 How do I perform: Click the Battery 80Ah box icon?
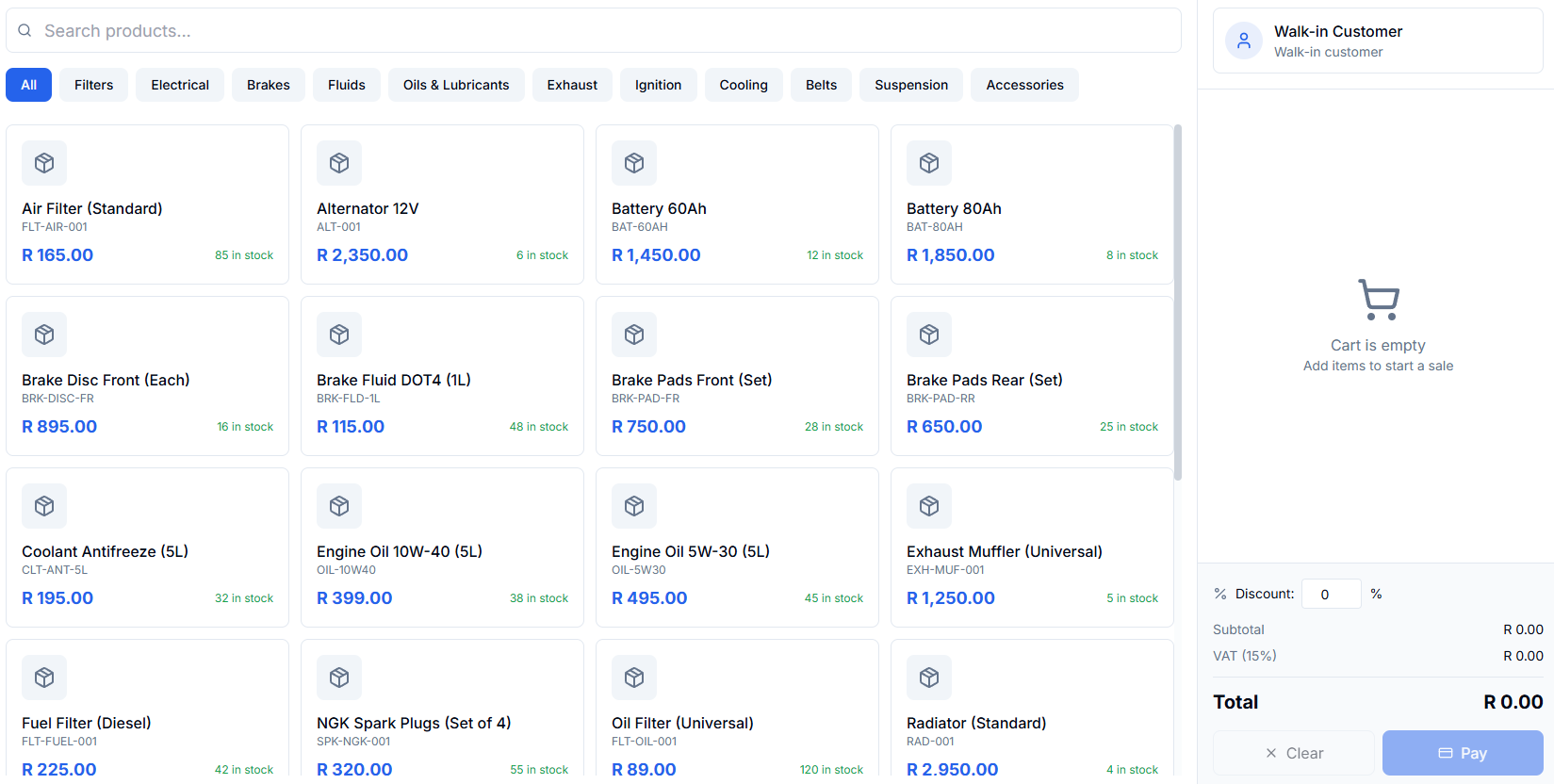[x=929, y=163]
